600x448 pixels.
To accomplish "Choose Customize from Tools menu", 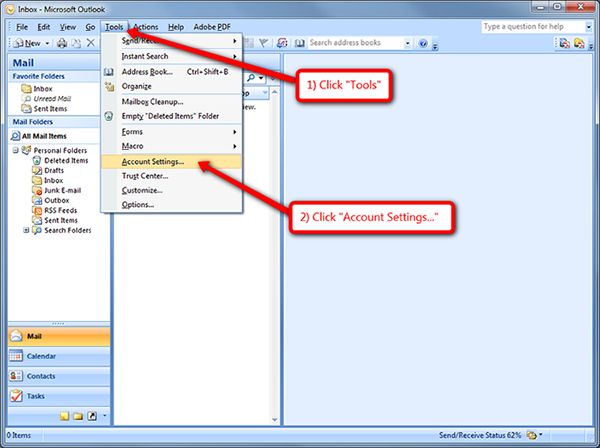I will coord(172,190).
